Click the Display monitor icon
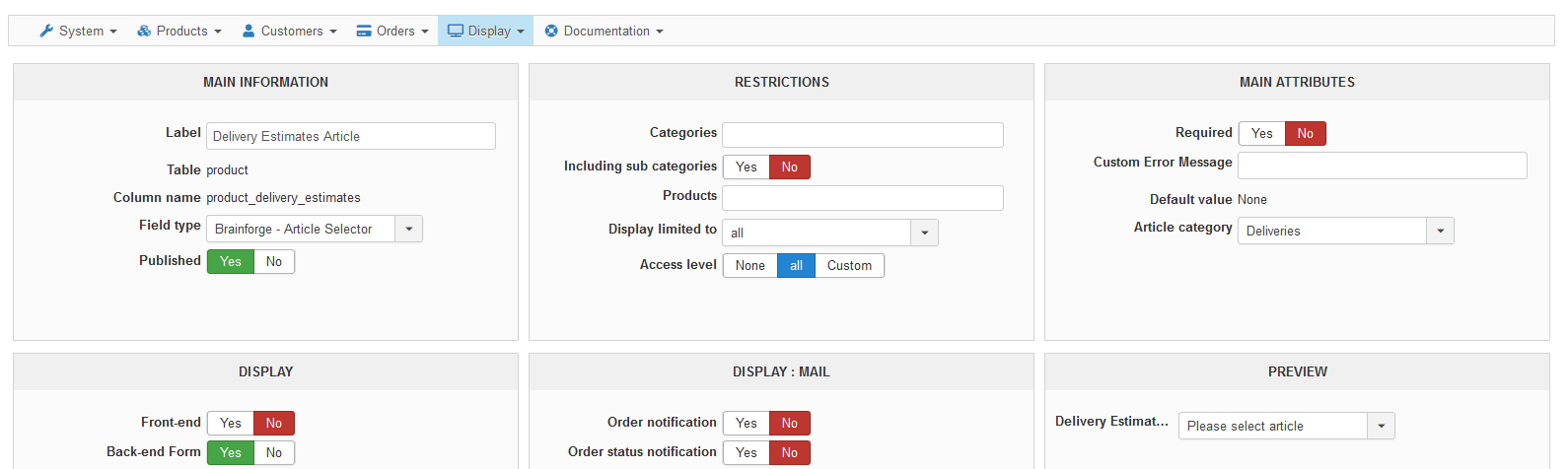 [456, 31]
